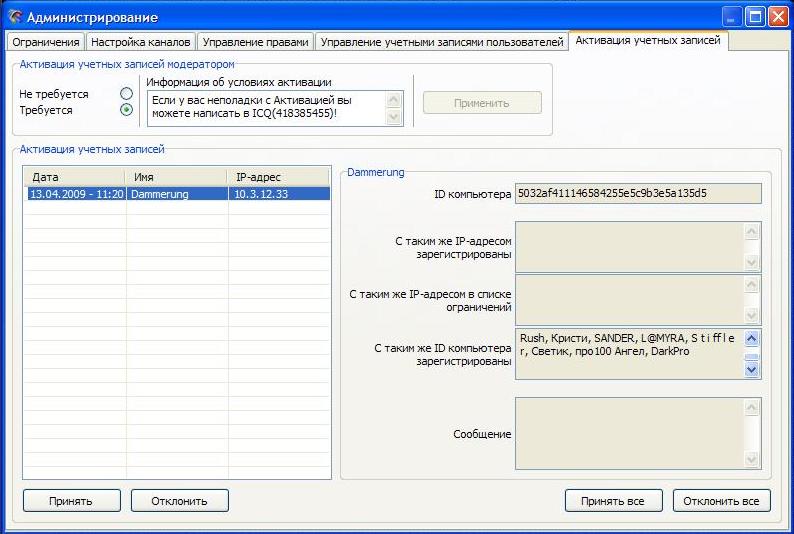This screenshot has width=794, height=534.
Task: Select the 'Не требуется' radio button
Action: pyautogui.click(x=126, y=94)
